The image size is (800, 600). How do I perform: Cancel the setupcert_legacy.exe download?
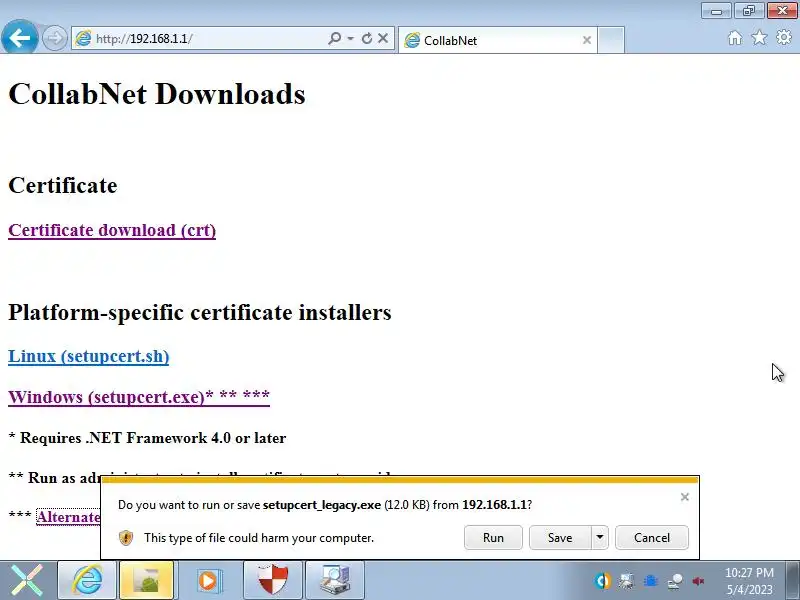pyautogui.click(x=652, y=538)
